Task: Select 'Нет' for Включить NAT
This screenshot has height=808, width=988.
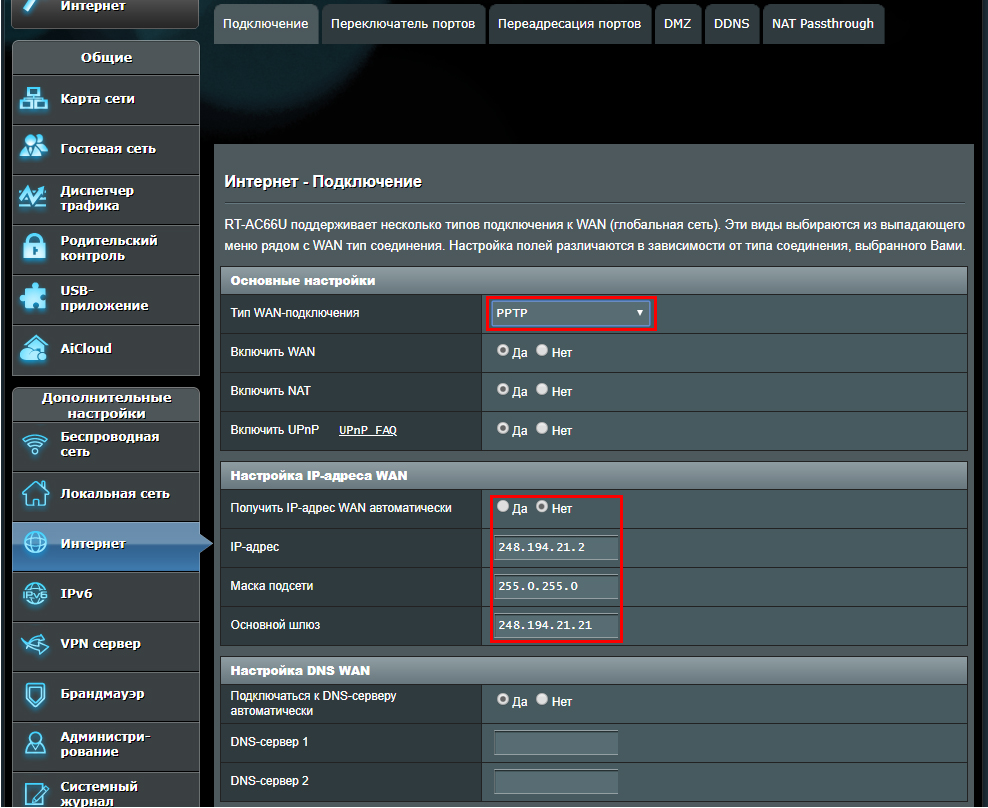Action: [542, 390]
